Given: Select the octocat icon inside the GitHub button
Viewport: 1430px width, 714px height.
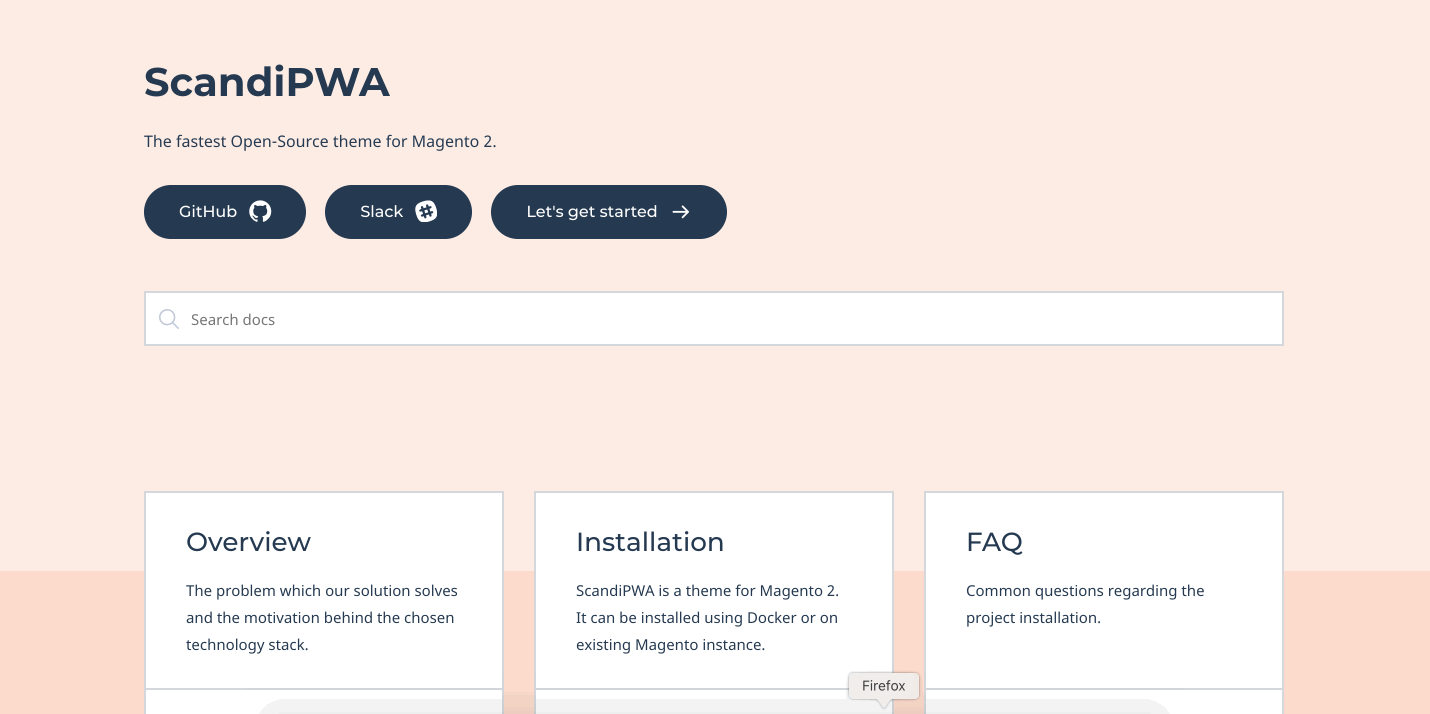Looking at the screenshot, I should click(260, 212).
